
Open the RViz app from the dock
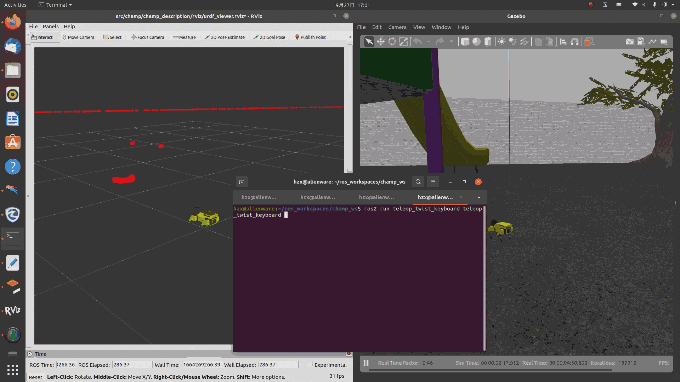pyautogui.click(x=13, y=310)
